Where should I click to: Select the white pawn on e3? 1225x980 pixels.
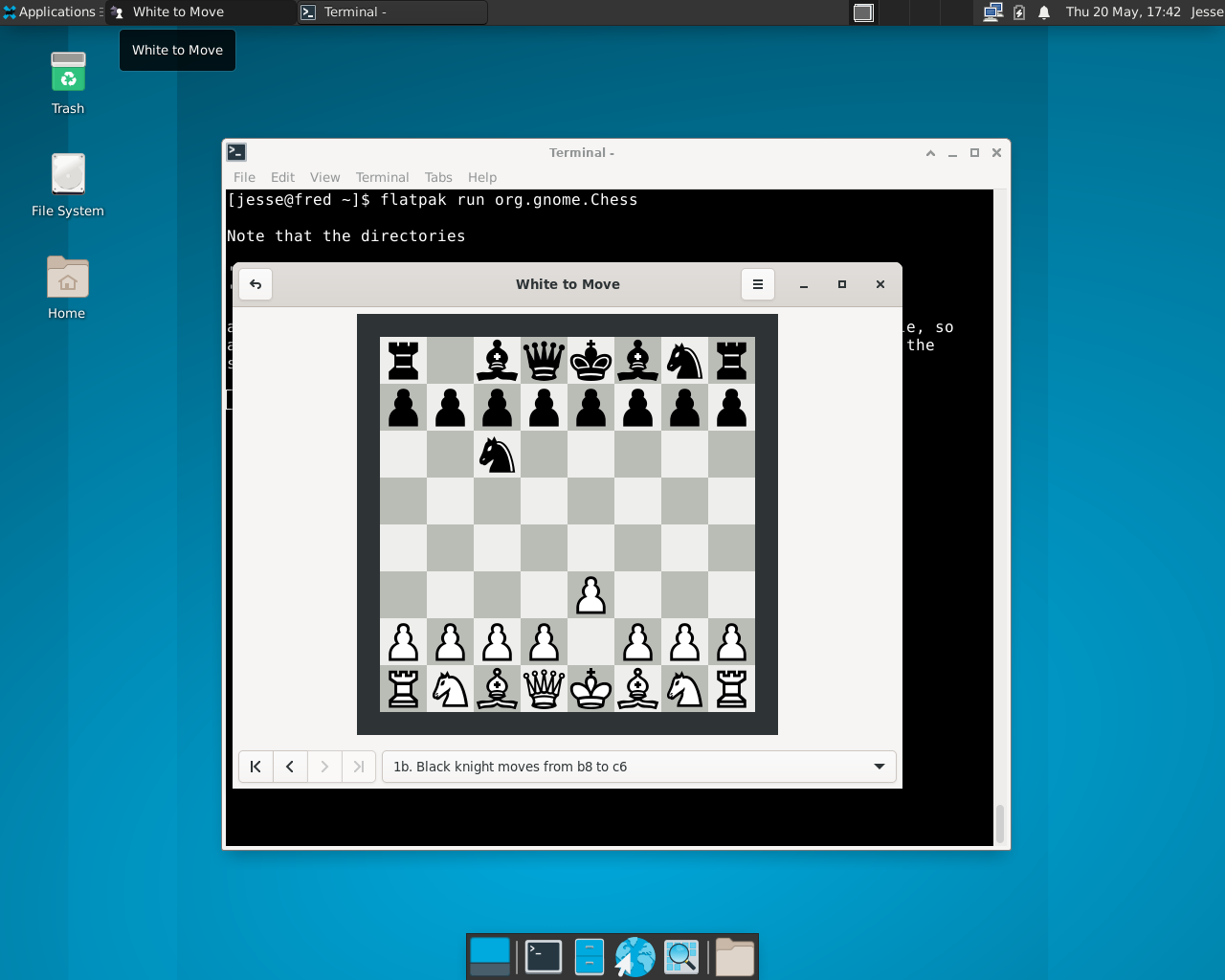[x=591, y=595]
